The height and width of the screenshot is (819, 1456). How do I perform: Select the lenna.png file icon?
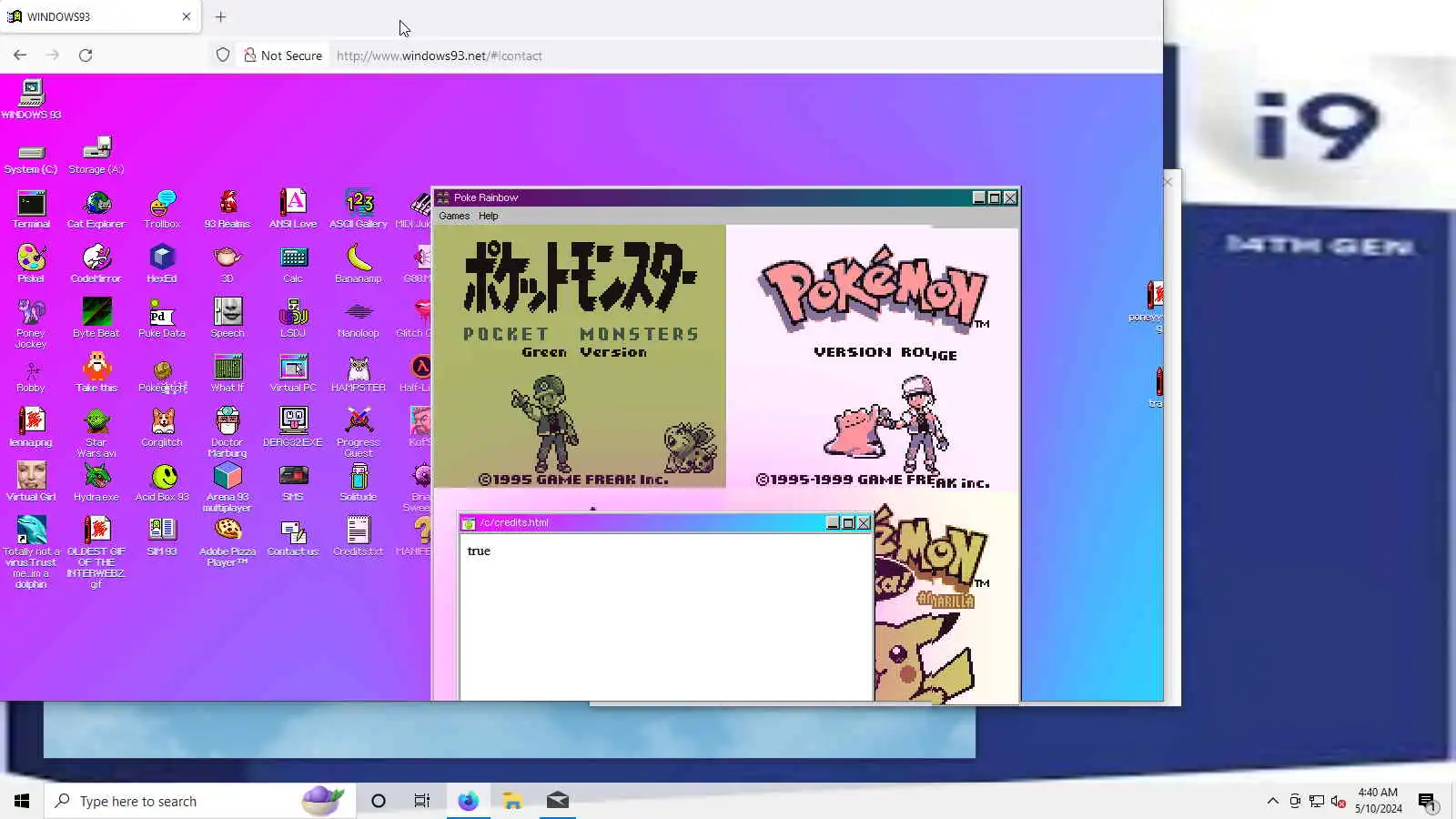coord(31,428)
